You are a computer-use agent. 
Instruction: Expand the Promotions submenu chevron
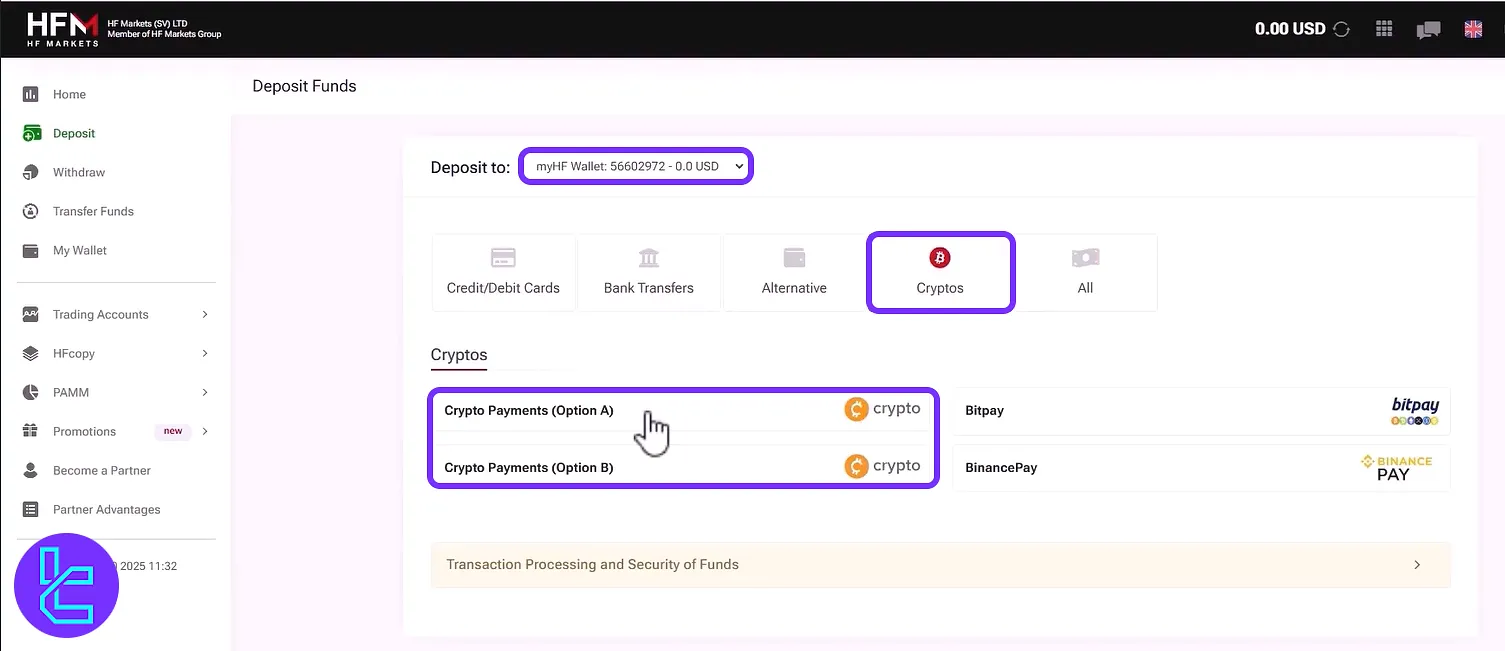coord(205,431)
